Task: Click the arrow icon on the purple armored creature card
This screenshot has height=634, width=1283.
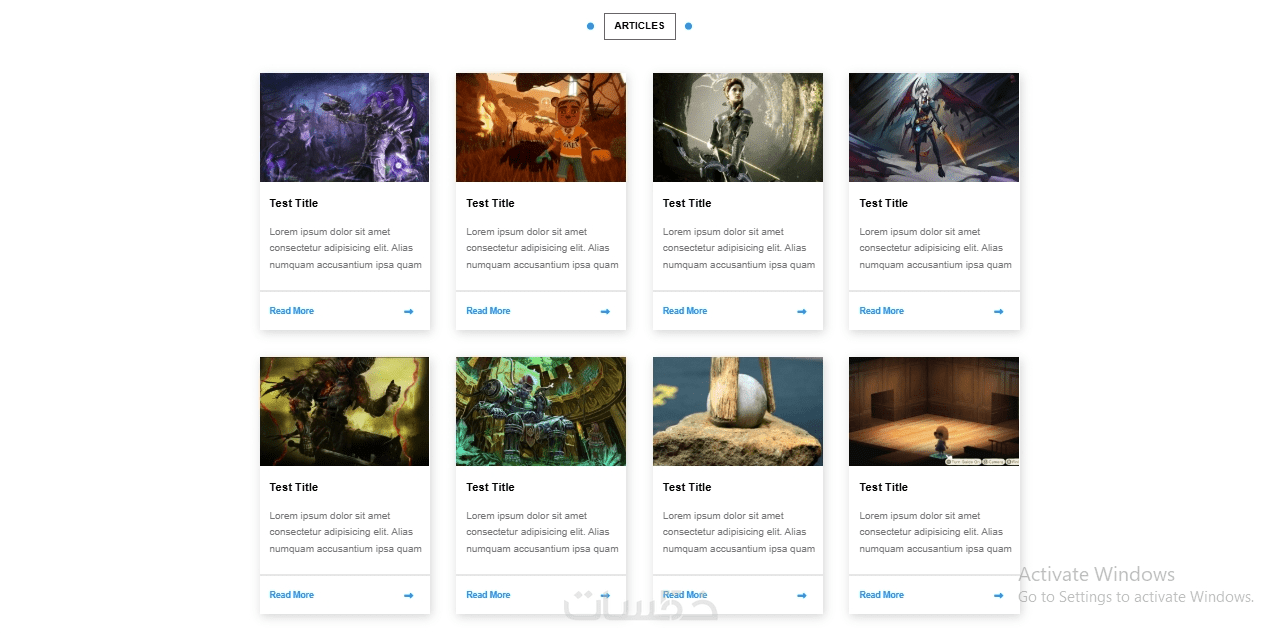Action: click(x=408, y=311)
